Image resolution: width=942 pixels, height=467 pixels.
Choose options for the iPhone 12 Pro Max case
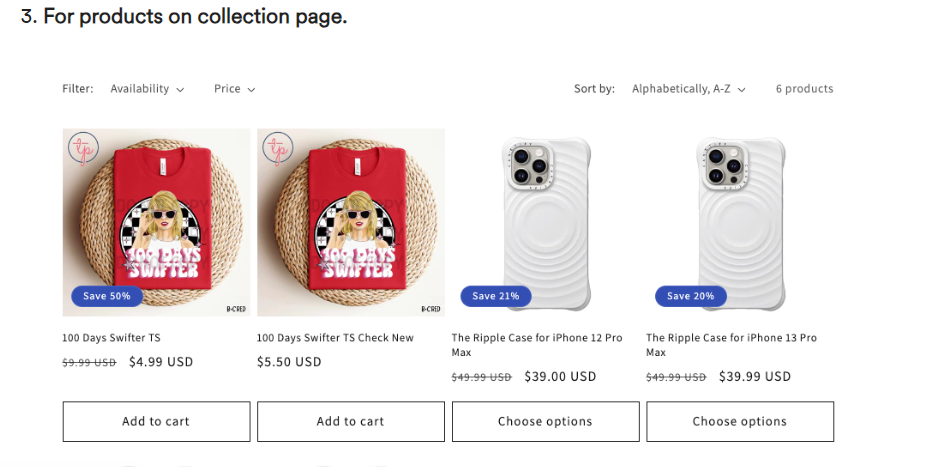[545, 421]
